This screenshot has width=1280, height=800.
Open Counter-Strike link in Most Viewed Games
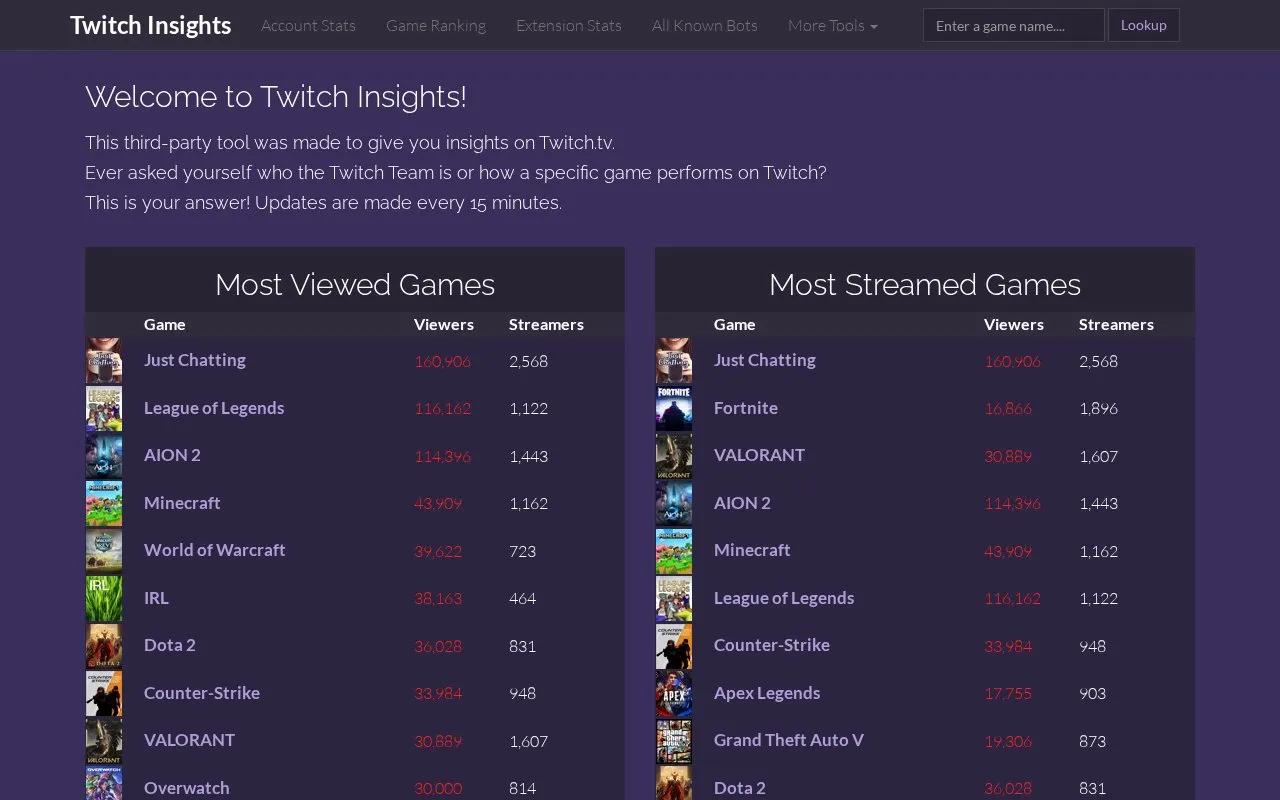point(202,693)
